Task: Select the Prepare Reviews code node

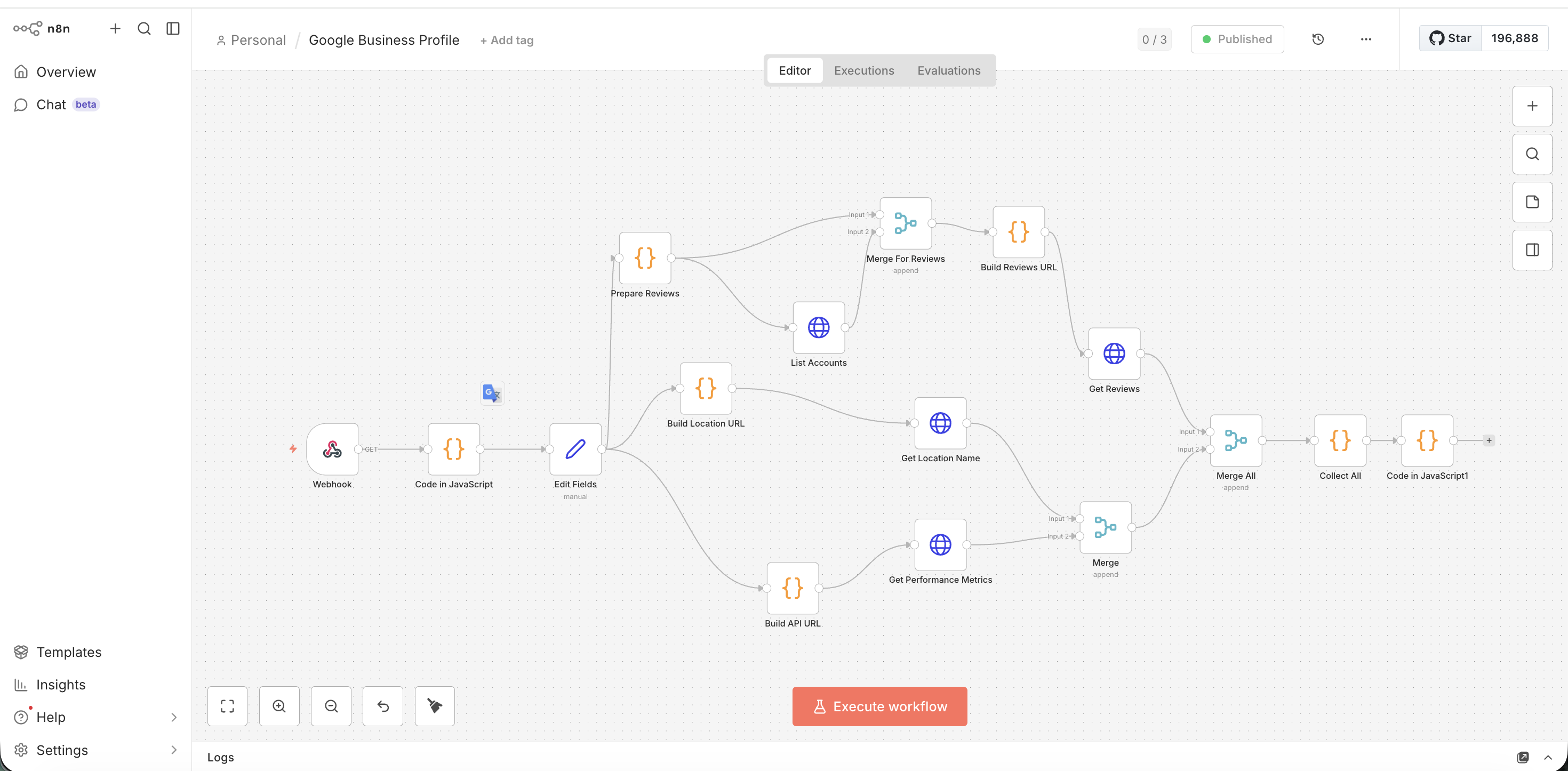Action: [x=645, y=258]
